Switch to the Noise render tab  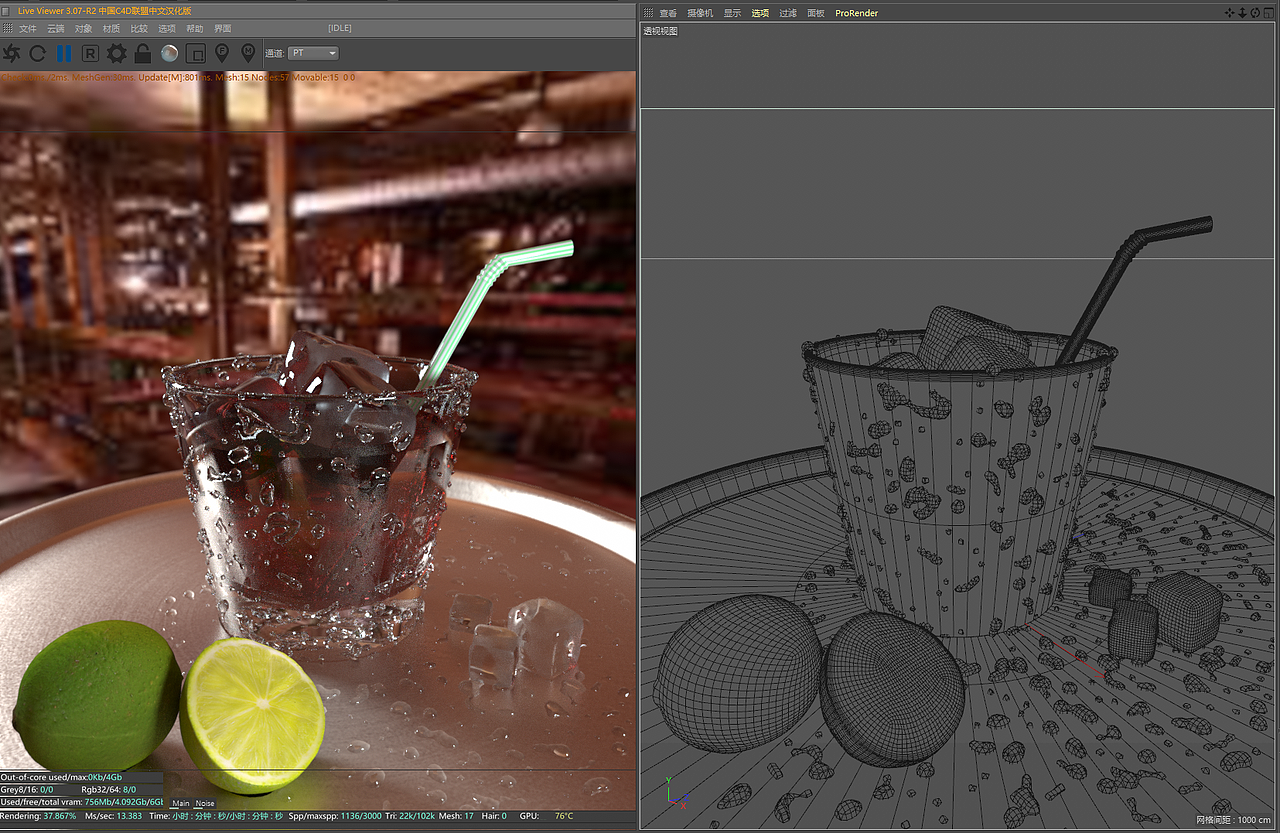(x=204, y=803)
